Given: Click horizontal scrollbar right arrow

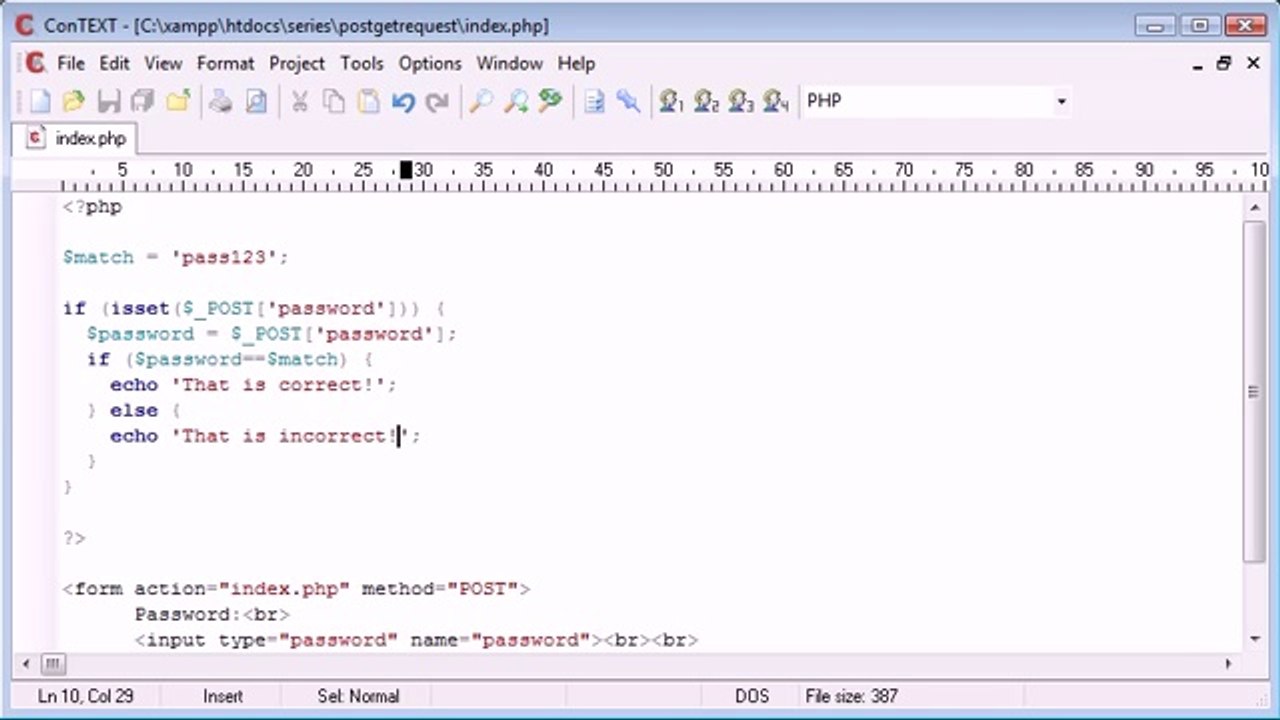Looking at the screenshot, I should click(1229, 663).
